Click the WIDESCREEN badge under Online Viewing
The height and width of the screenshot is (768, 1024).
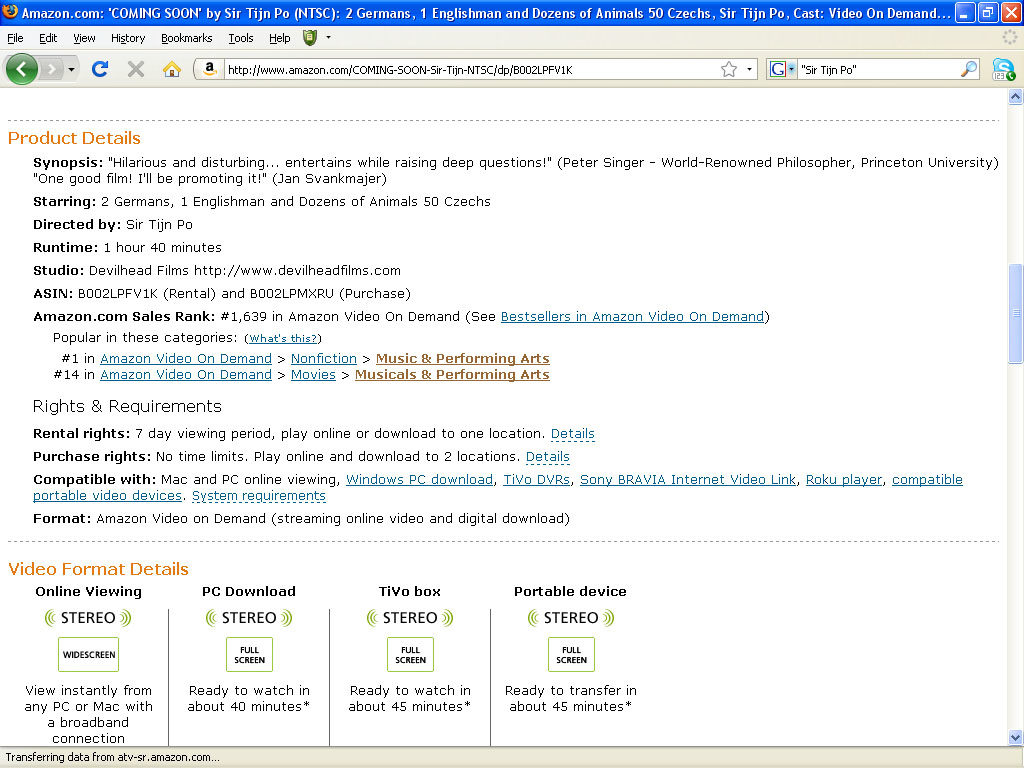[x=88, y=654]
